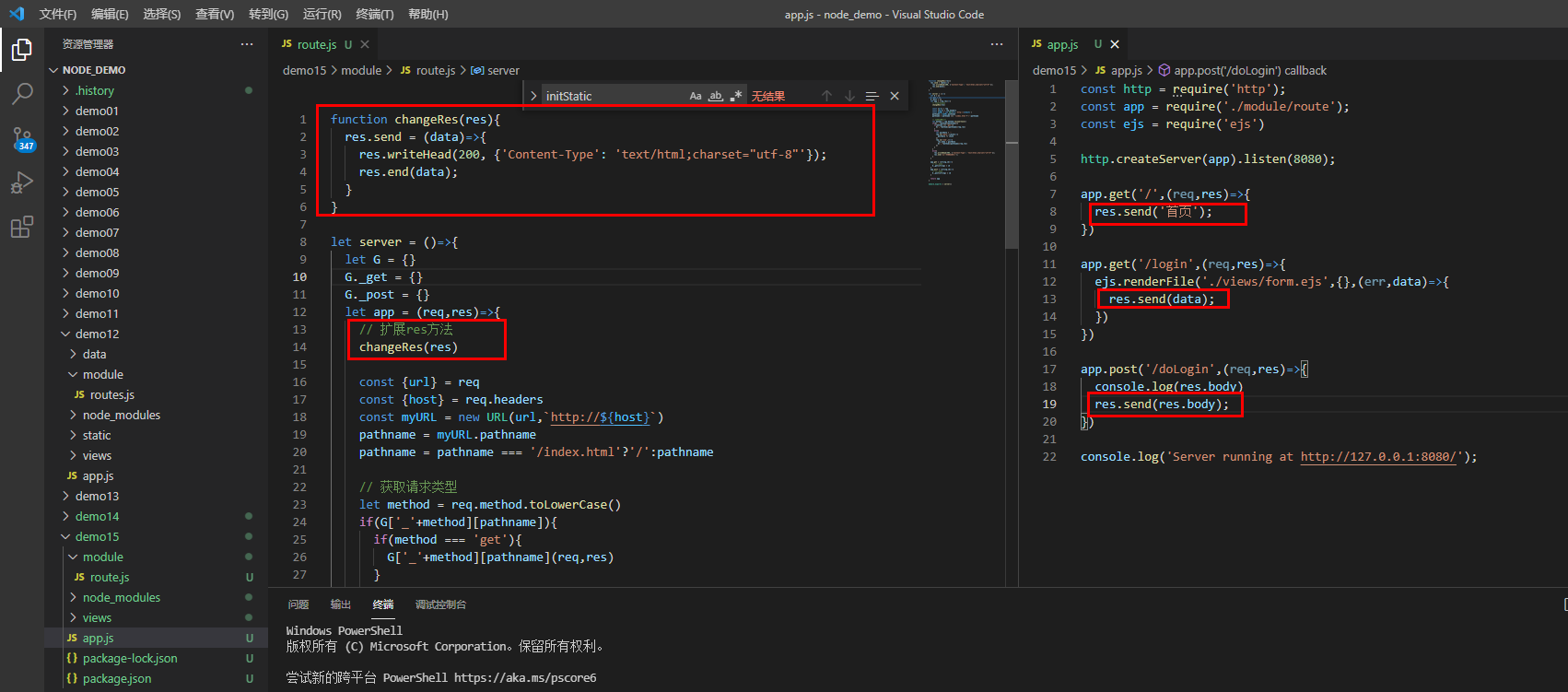Click server symbol breadcrumb in route.js
Screen dimensions: 1568x692
[495, 70]
